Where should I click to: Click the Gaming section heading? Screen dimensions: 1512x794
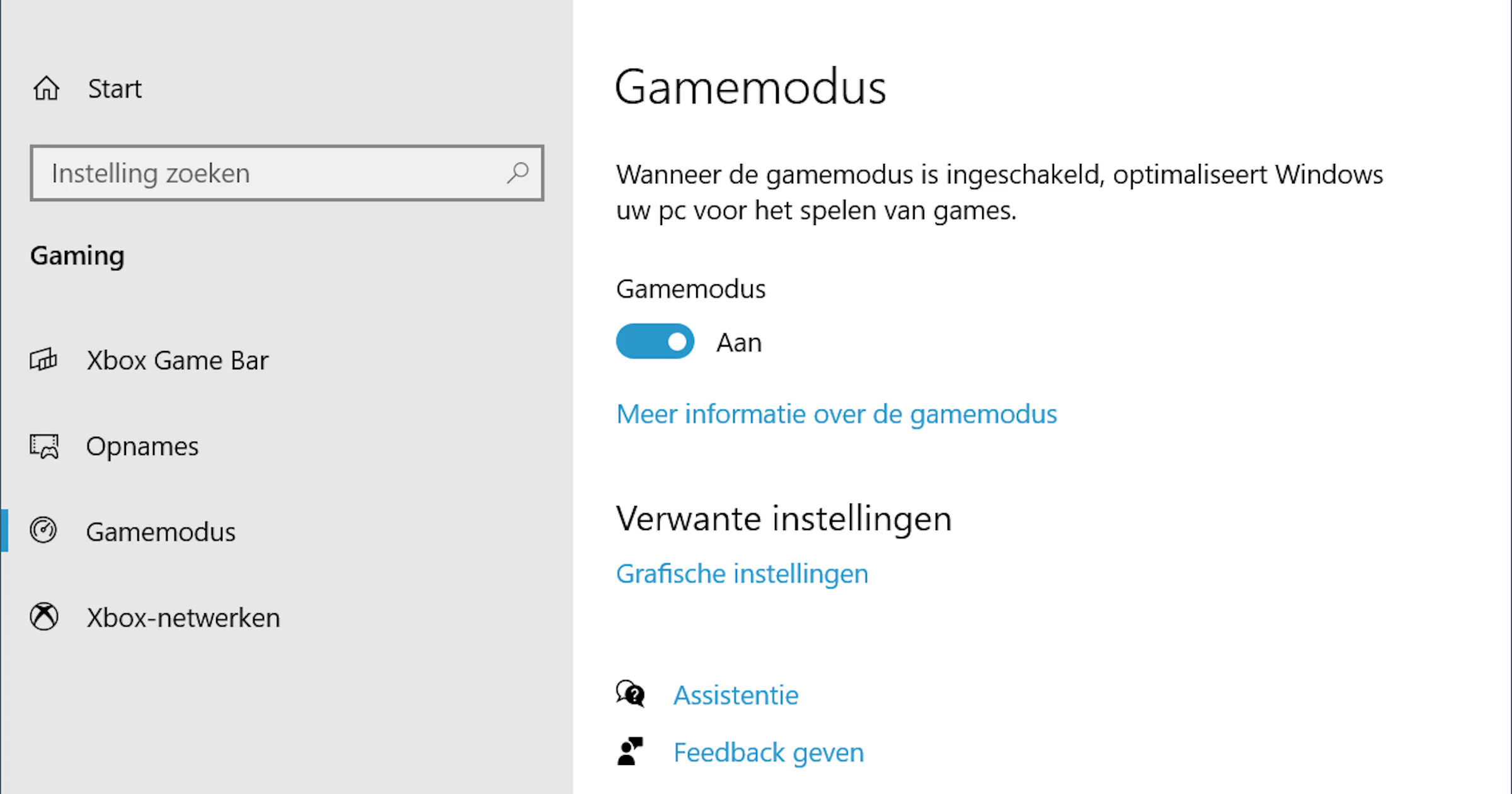coord(77,256)
